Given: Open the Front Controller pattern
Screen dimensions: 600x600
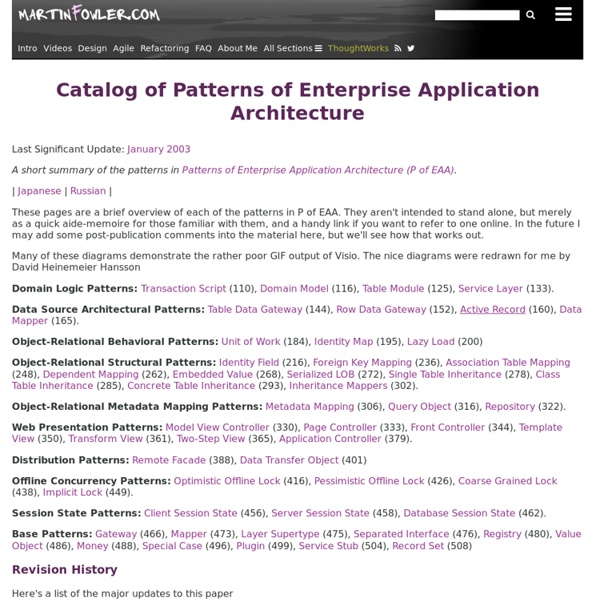Looking at the screenshot, I should point(448,427).
